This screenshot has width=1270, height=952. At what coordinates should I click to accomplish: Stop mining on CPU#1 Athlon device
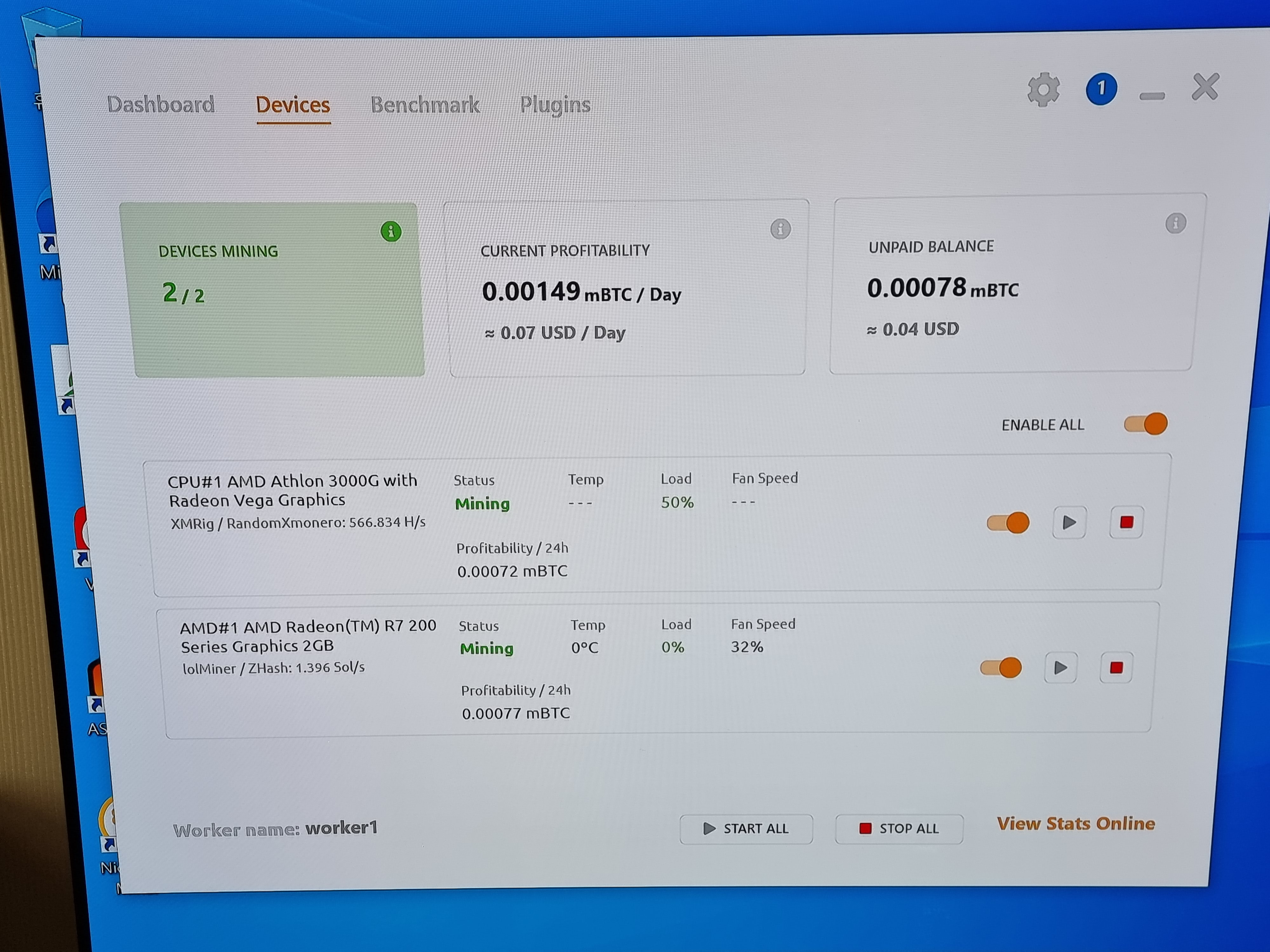[1126, 522]
